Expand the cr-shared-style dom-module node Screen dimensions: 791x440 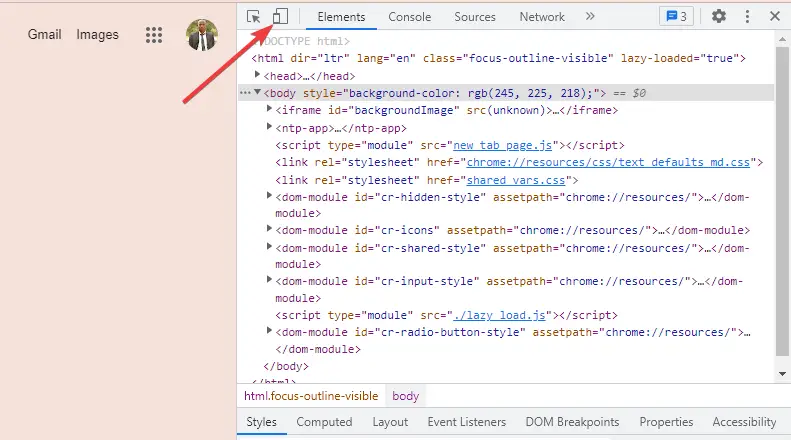coord(269,247)
